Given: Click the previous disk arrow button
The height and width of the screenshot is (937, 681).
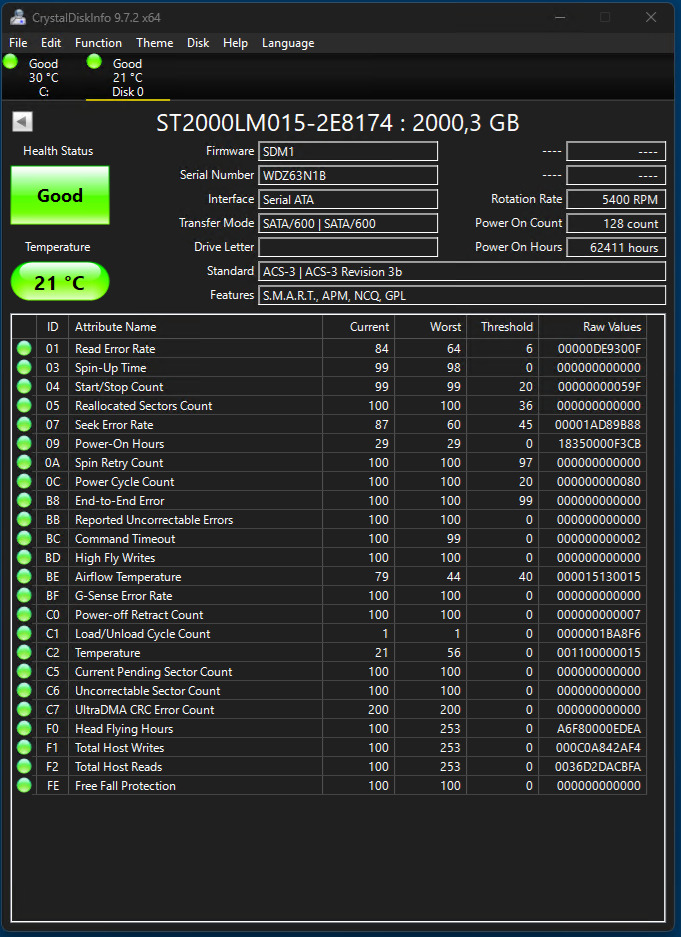Looking at the screenshot, I should (22, 122).
